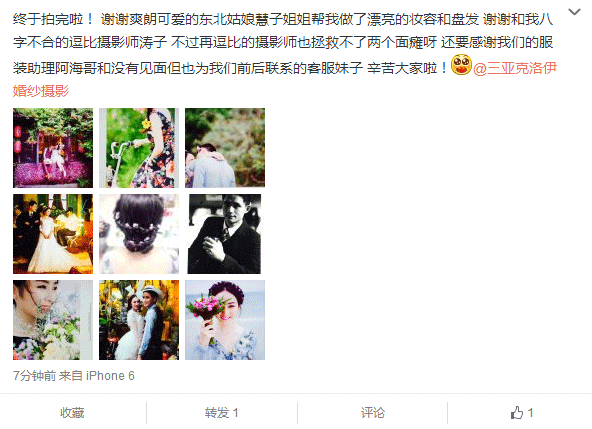Open the post options chevron dropdown
The image size is (592, 429).
[574, 12]
